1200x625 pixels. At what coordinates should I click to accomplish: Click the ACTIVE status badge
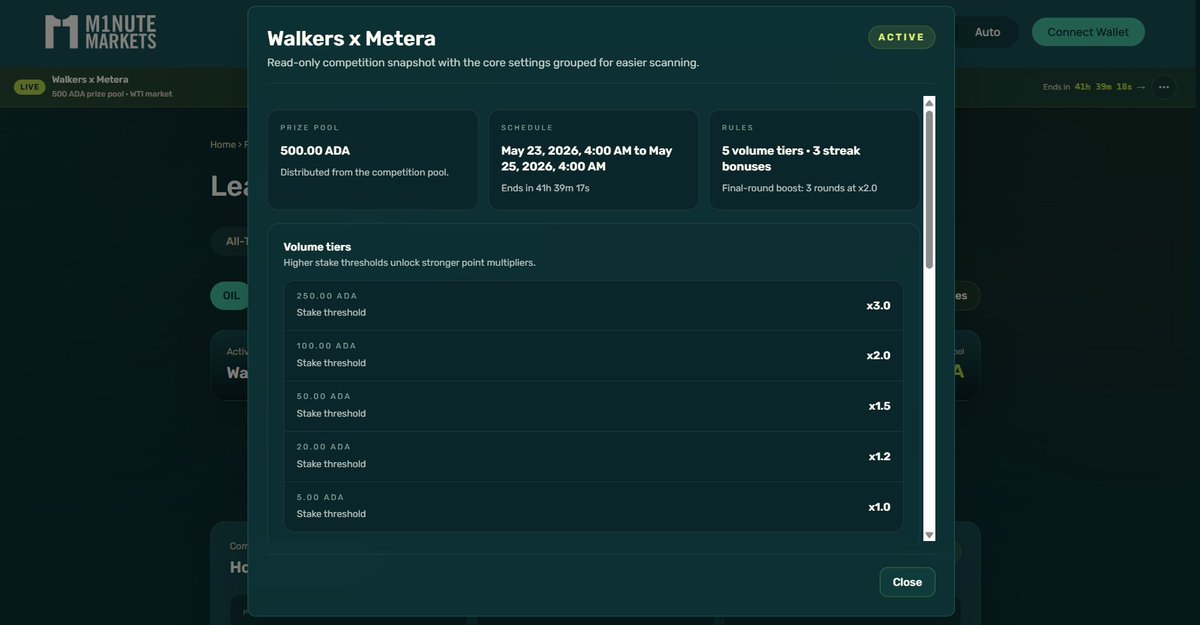tap(901, 37)
